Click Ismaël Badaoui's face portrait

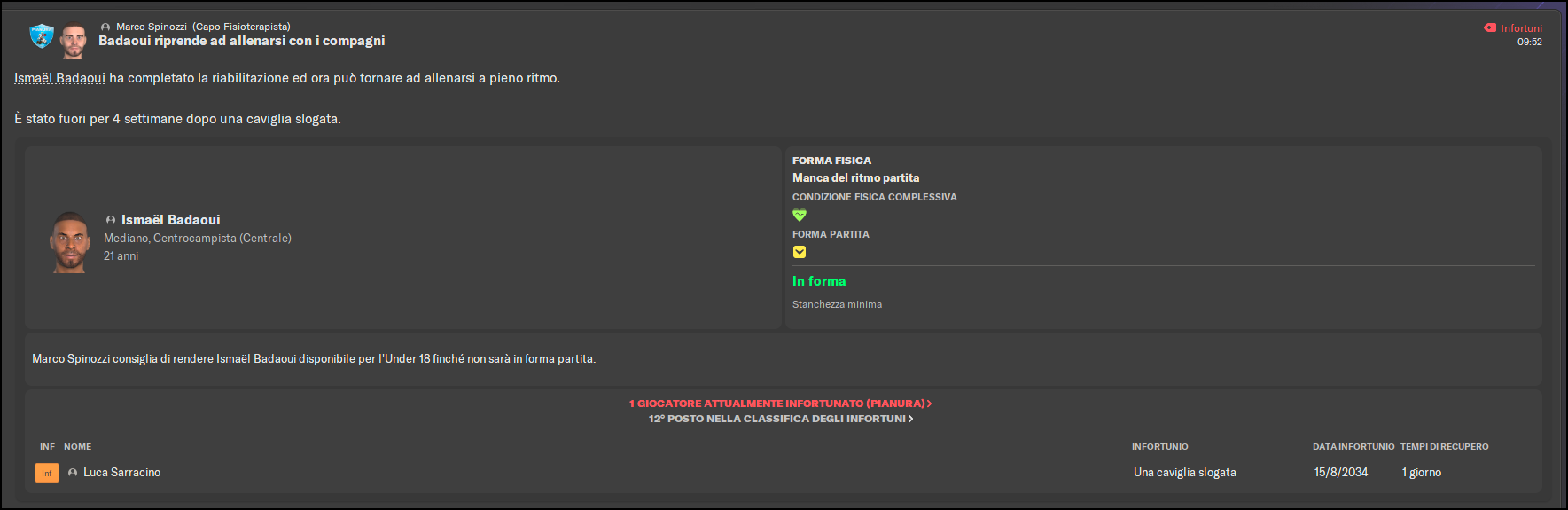click(x=70, y=241)
